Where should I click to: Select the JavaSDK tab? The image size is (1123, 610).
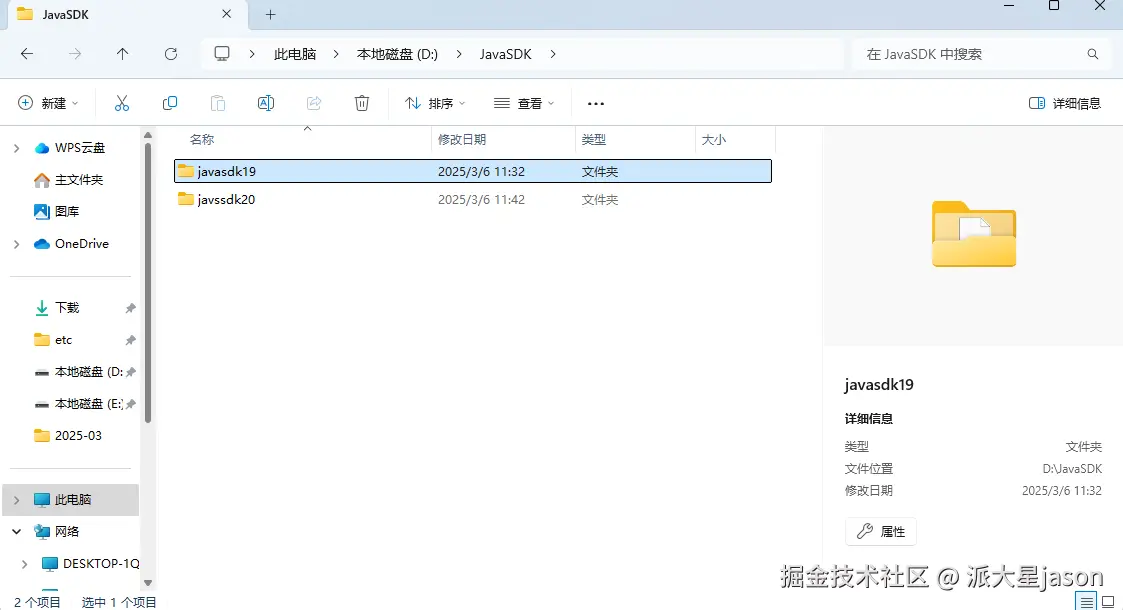pos(125,14)
